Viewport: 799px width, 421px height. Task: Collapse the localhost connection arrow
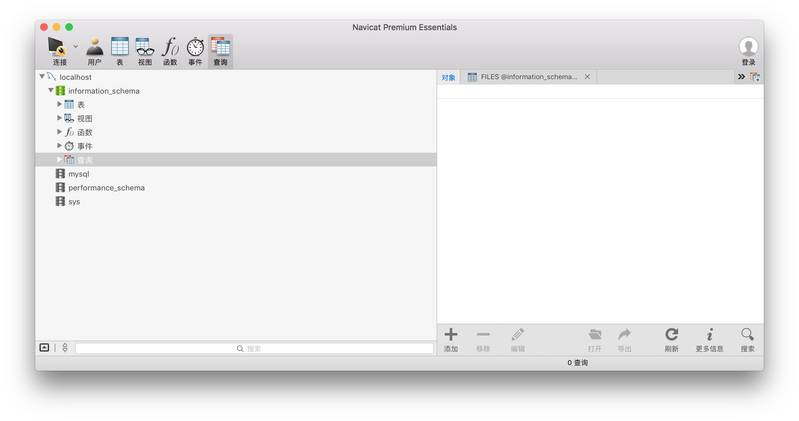coord(42,76)
